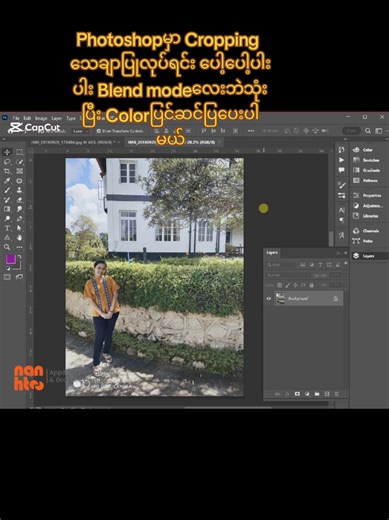The width and height of the screenshot is (389, 520).
Task: Toggle lock all in Layers panel
Action: [x=311, y=285]
